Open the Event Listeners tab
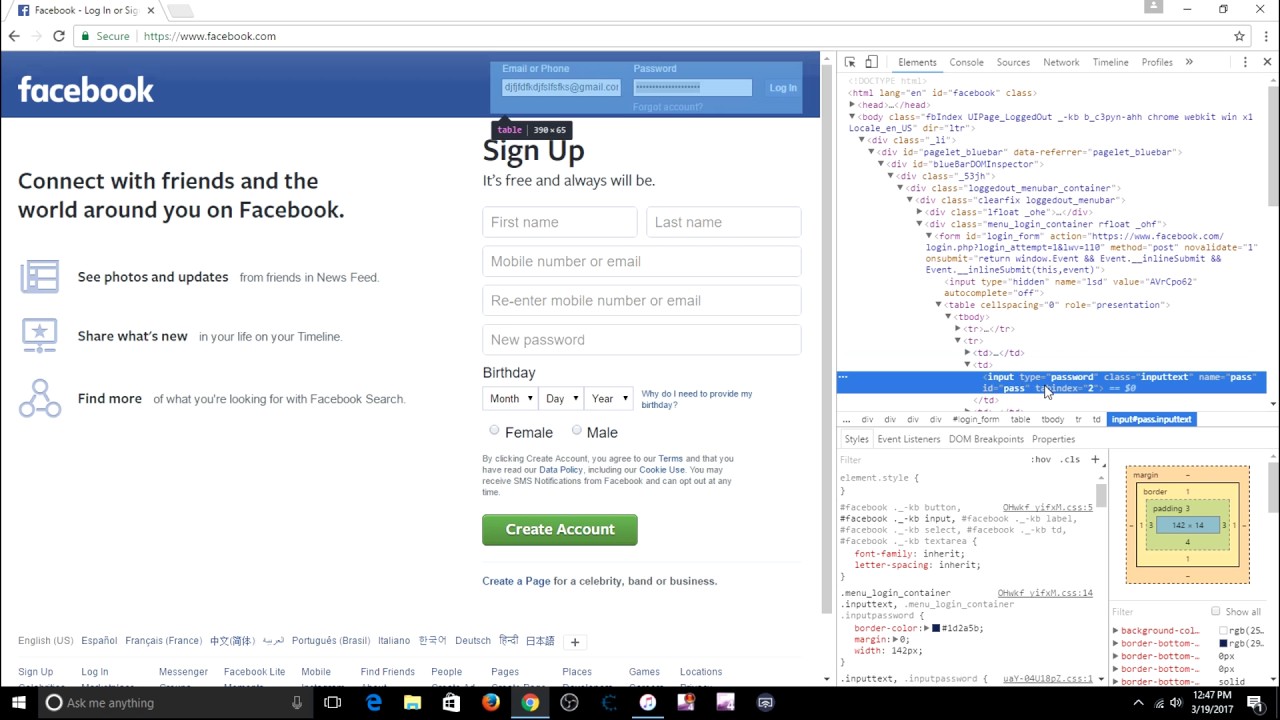This screenshot has height=720, width=1280. coord(908,439)
